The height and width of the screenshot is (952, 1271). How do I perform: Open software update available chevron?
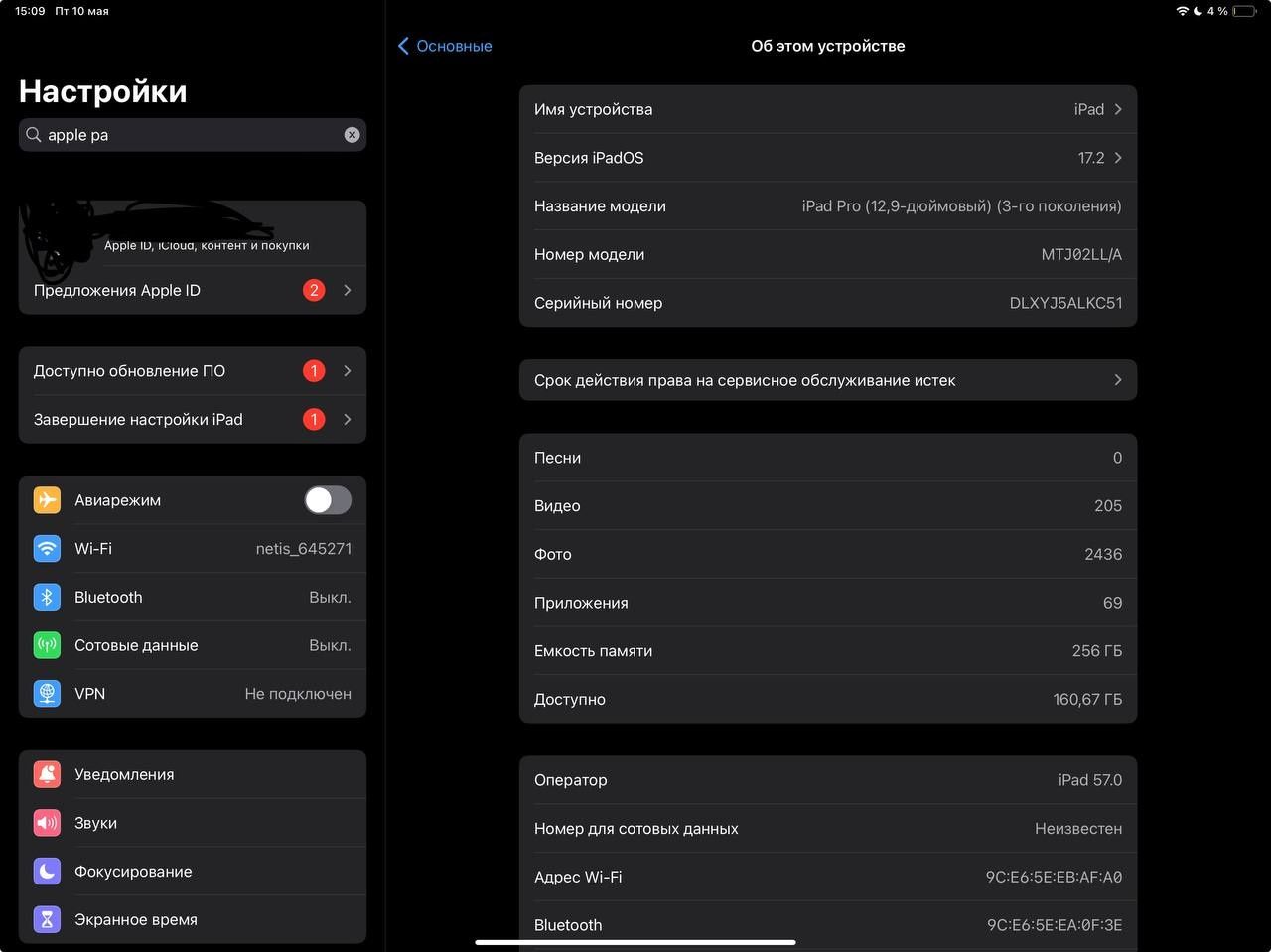[x=348, y=371]
